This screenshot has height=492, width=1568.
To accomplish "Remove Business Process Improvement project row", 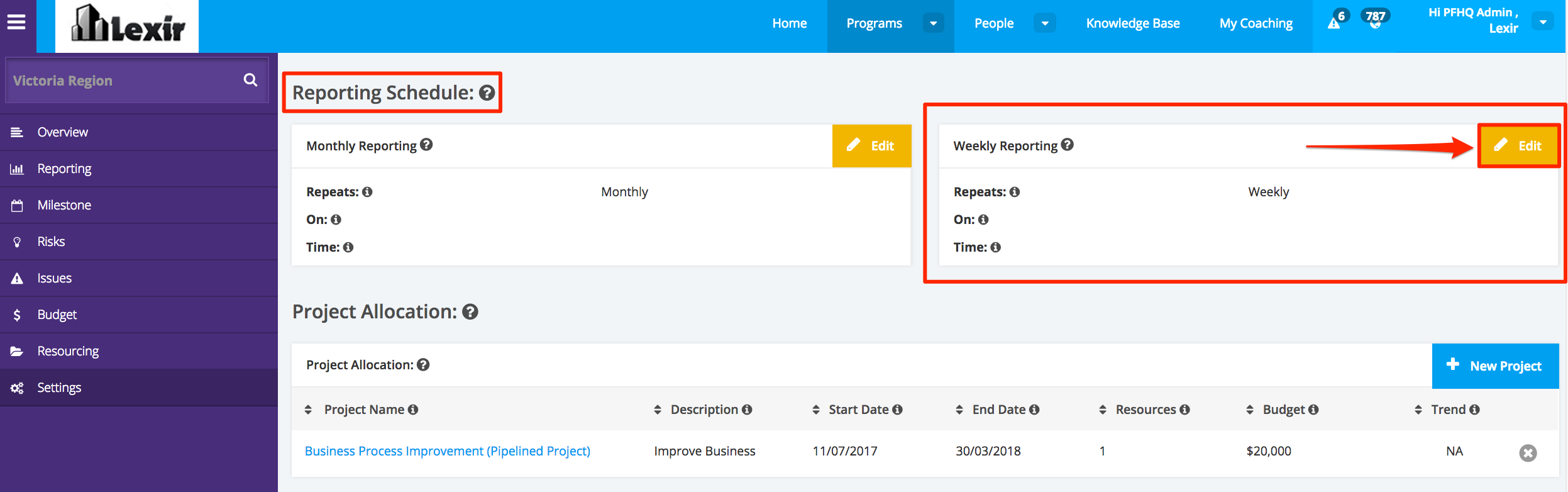I will 1528,453.
